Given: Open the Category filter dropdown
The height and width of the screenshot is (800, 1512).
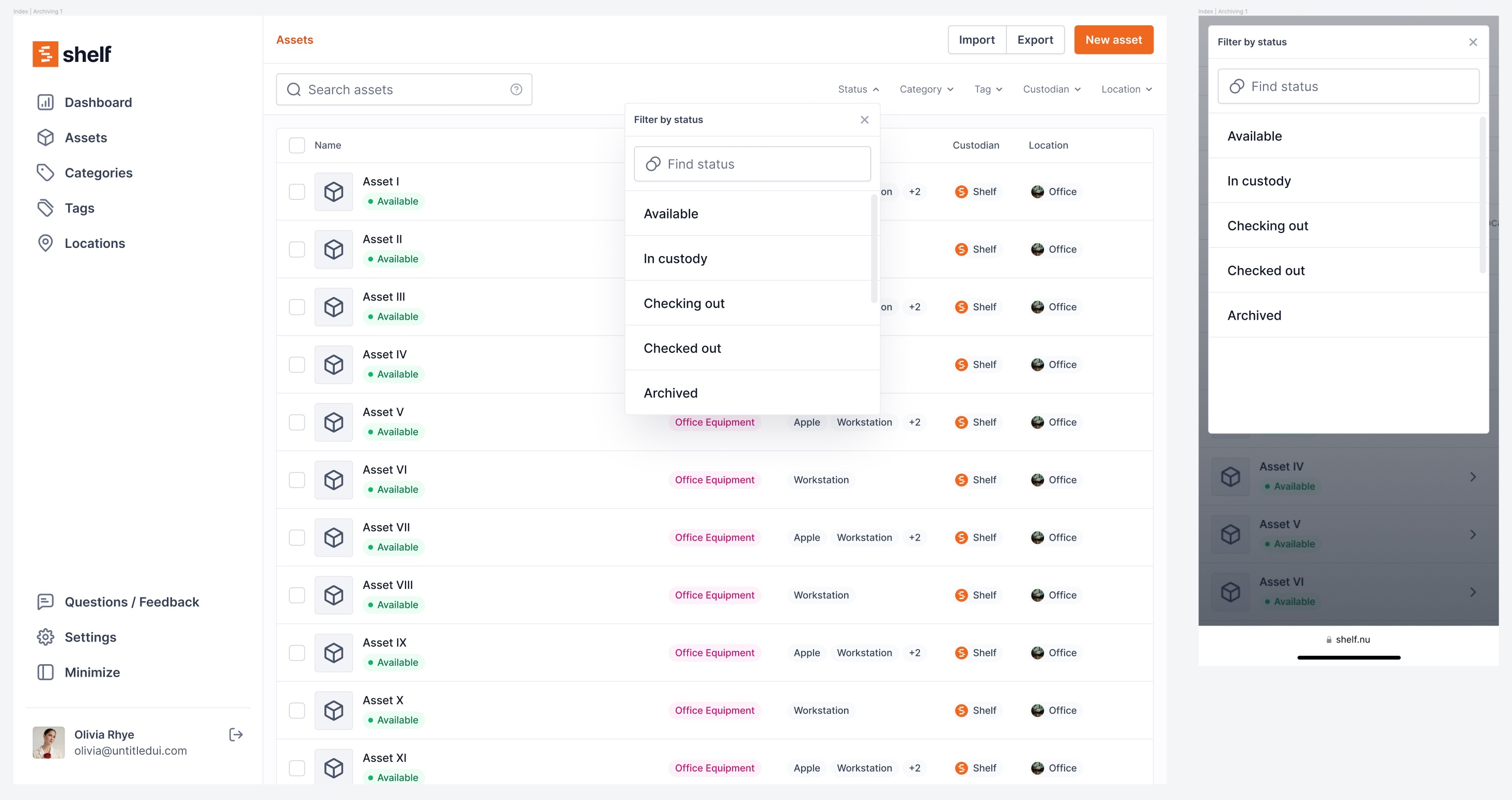Looking at the screenshot, I should click(926, 89).
